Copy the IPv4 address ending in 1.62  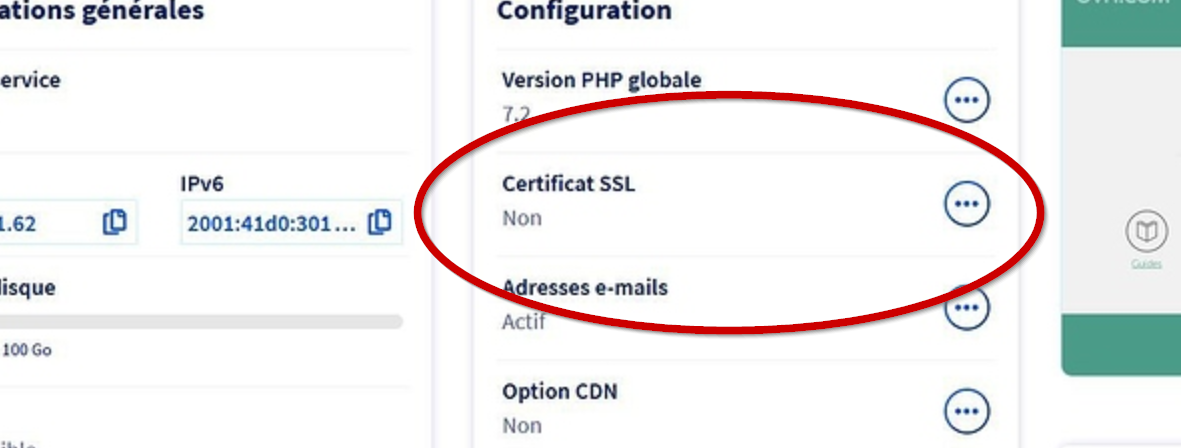click(x=114, y=222)
